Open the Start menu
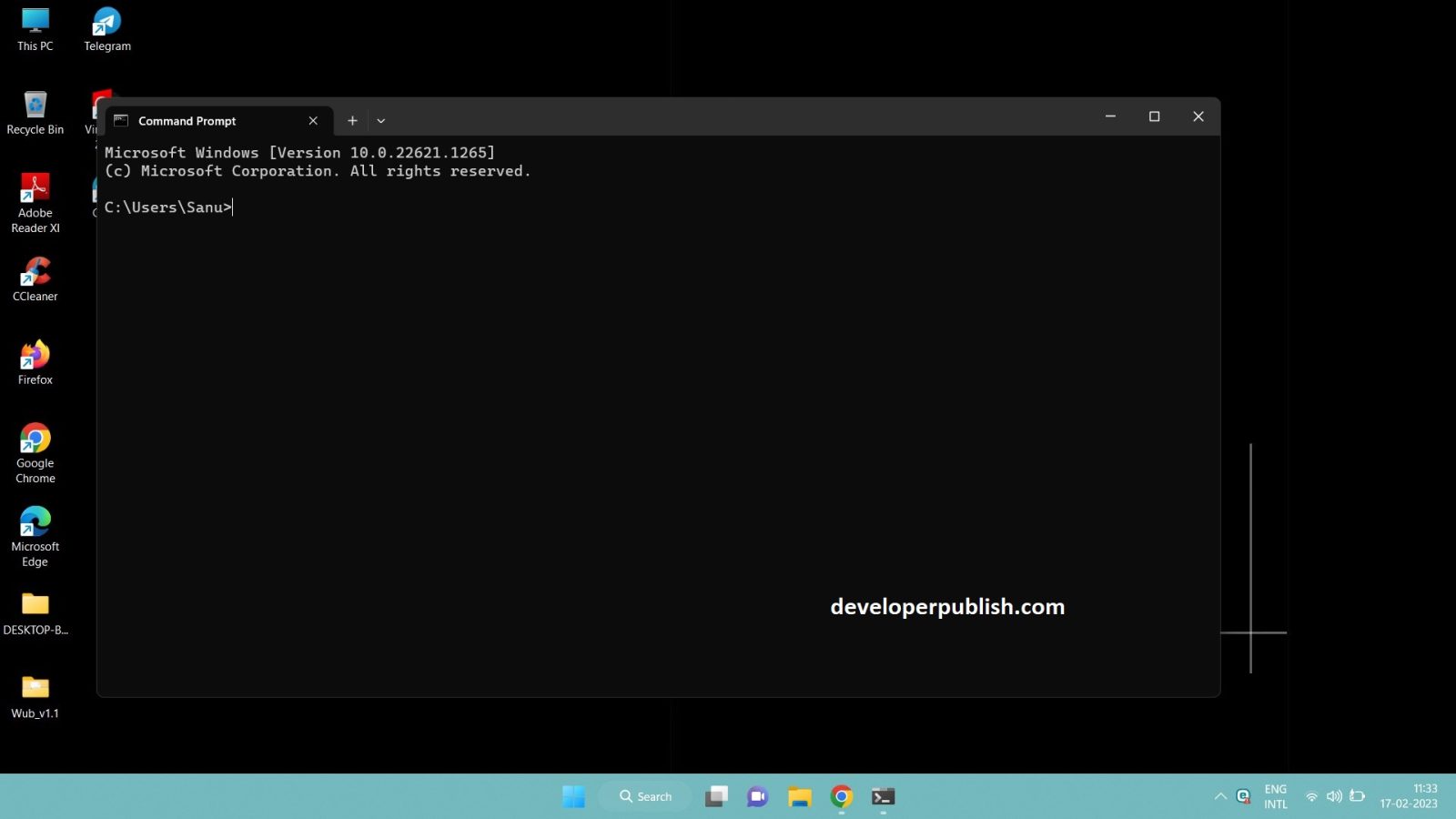Image resolution: width=1456 pixels, height=819 pixels. pyautogui.click(x=574, y=795)
